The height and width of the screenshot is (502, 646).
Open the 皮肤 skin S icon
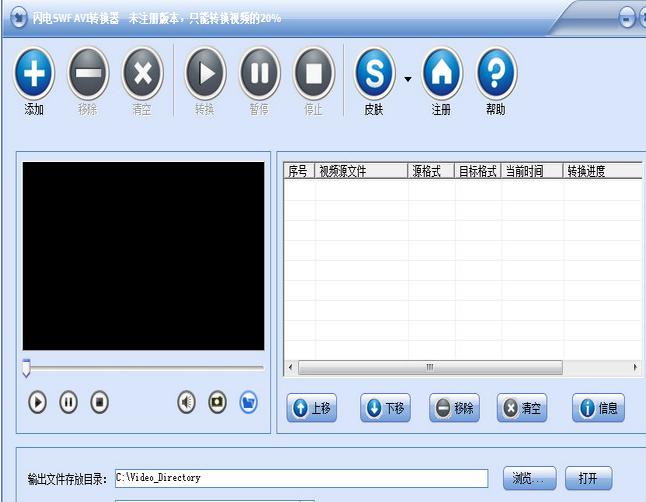coord(374,73)
